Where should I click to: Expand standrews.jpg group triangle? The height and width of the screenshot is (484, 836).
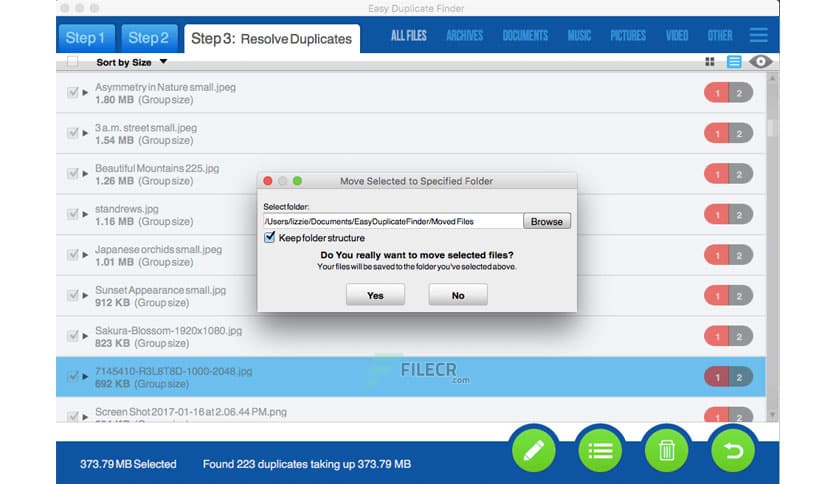[x=85, y=214]
